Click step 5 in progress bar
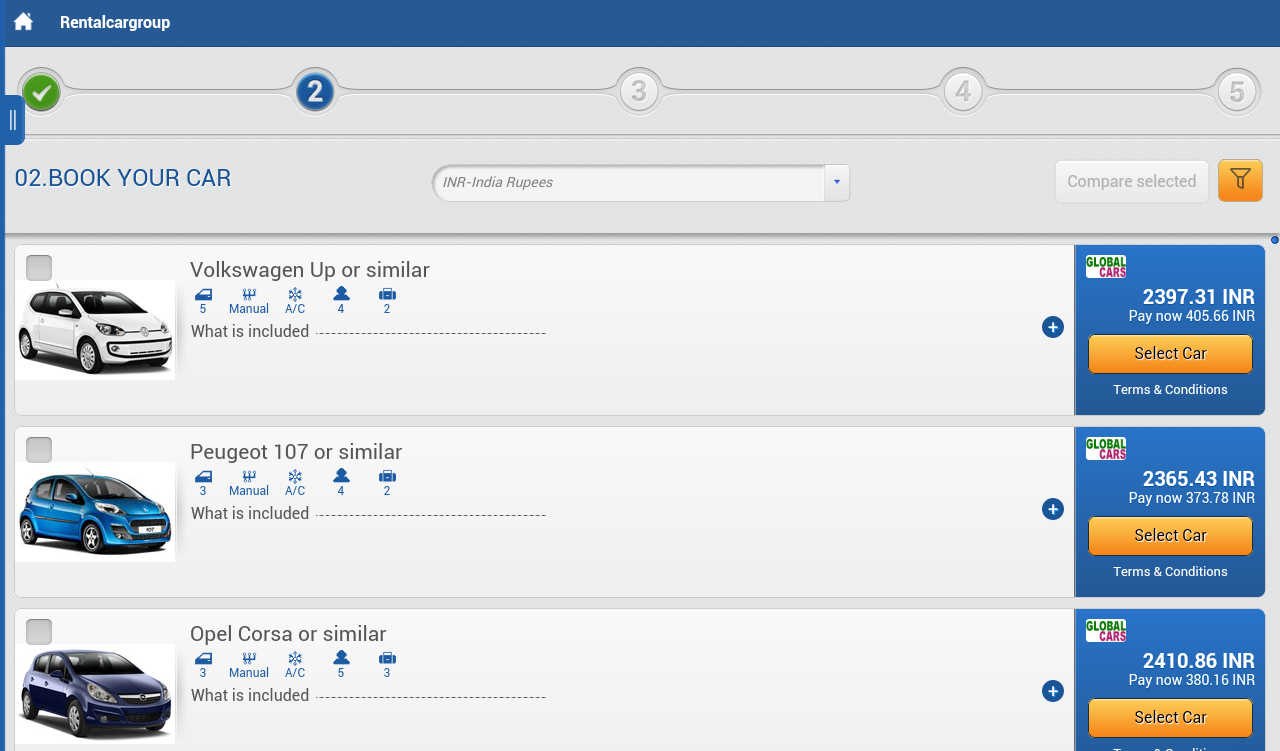 pos(1237,93)
